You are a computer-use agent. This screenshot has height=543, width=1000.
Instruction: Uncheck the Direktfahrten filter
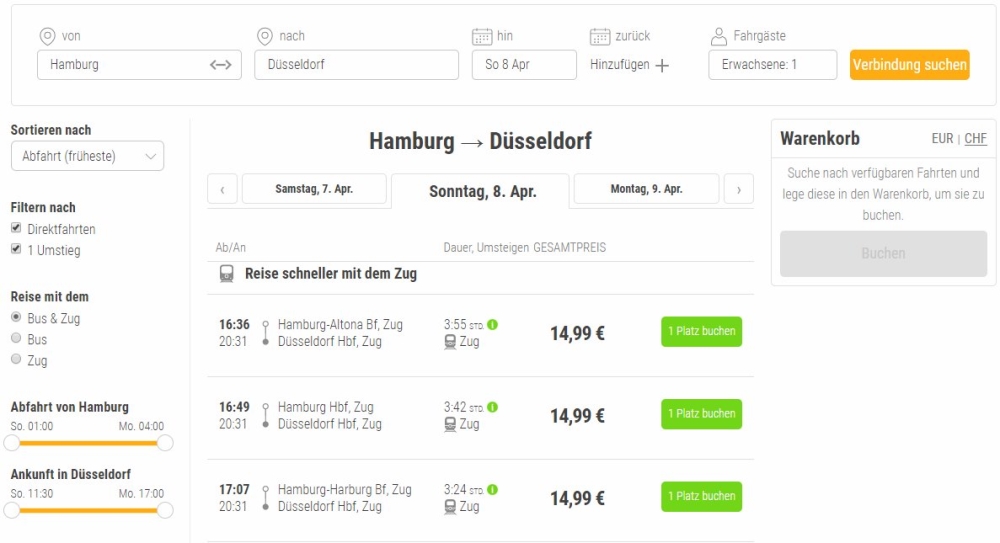16,228
